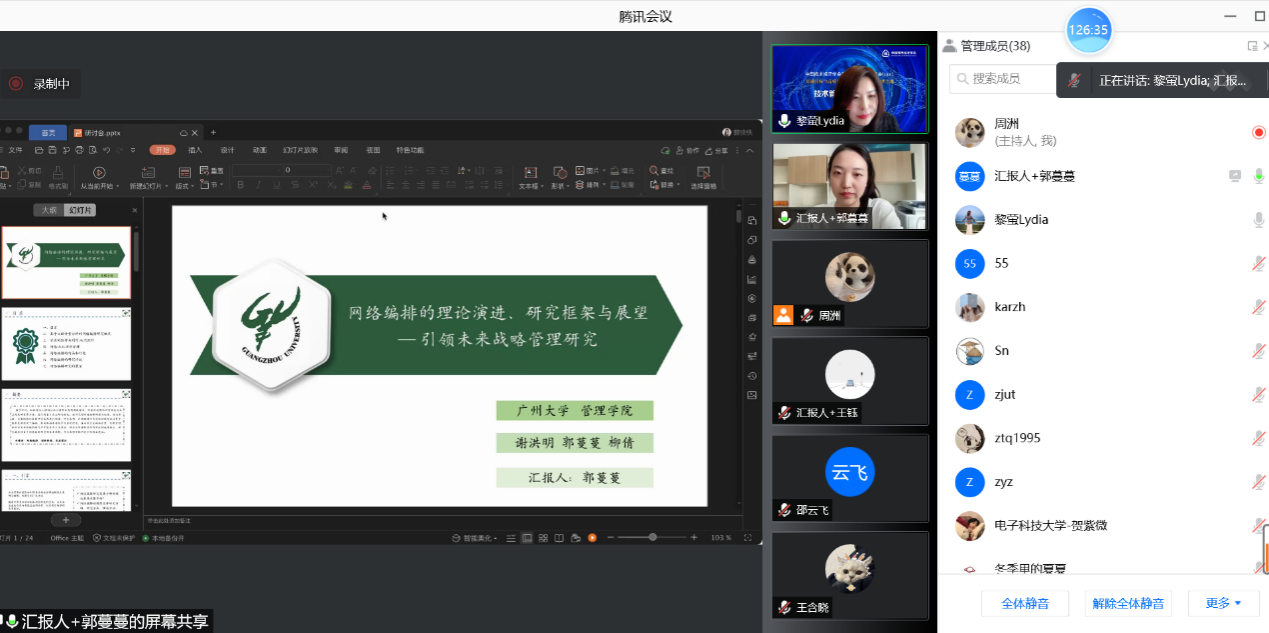Click the add-slide plus button below thumbnails
Viewport: 1269px width, 633px height.
click(66, 520)
